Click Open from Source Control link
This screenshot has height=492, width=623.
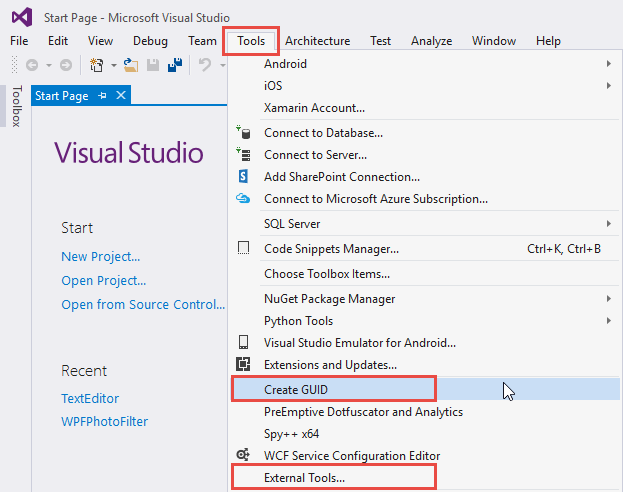[x=143, y=304]
